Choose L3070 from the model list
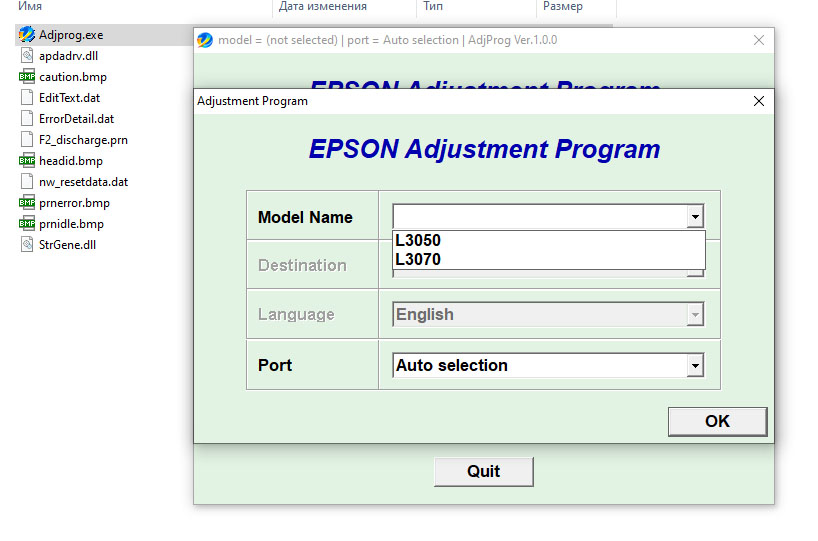818x541 pixels. pos(418,260)
